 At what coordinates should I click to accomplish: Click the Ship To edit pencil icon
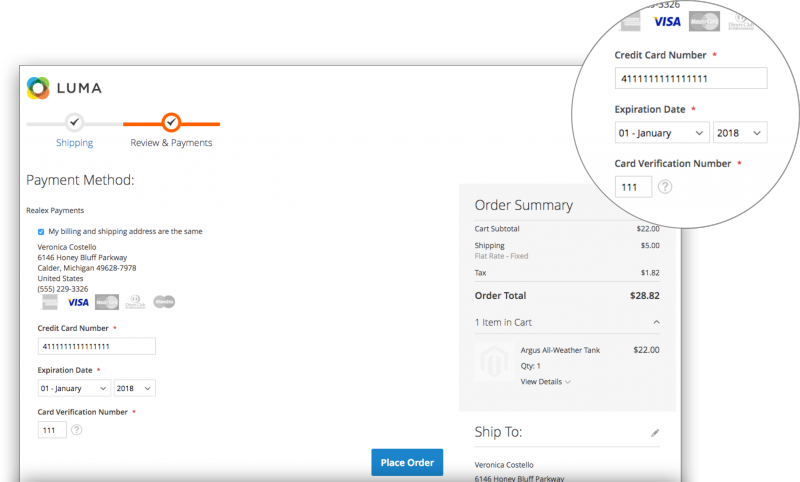pos(655,433)
